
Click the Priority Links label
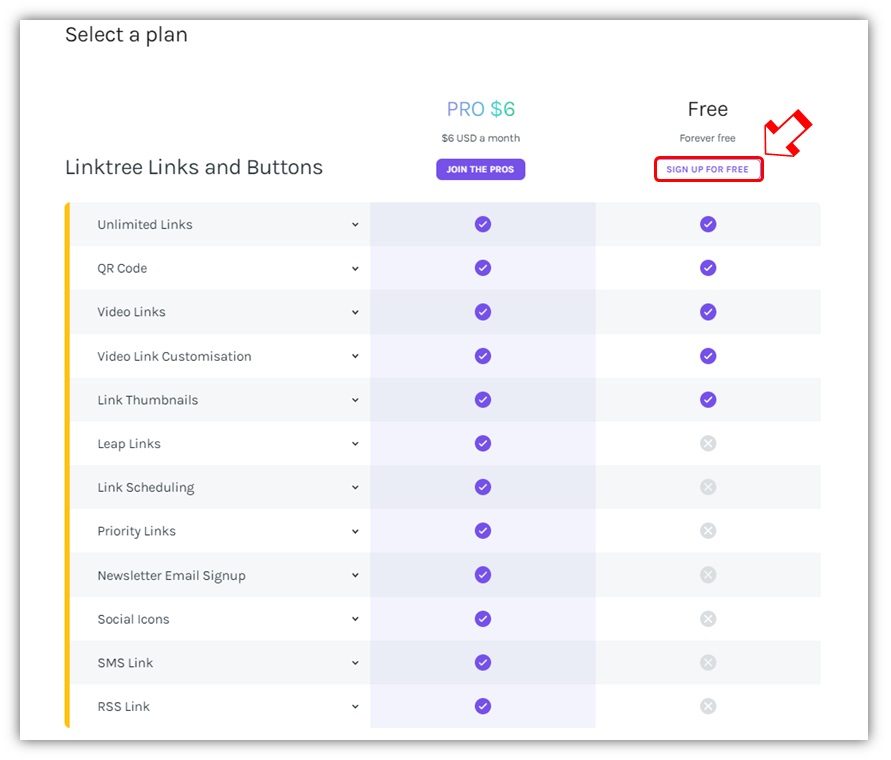[136, 531]
